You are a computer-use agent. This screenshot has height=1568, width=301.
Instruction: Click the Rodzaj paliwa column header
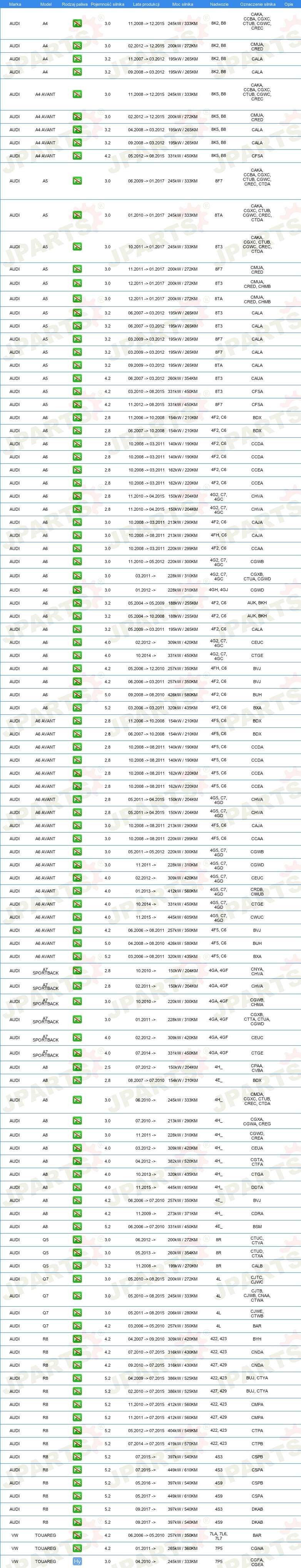pos(75,4)
